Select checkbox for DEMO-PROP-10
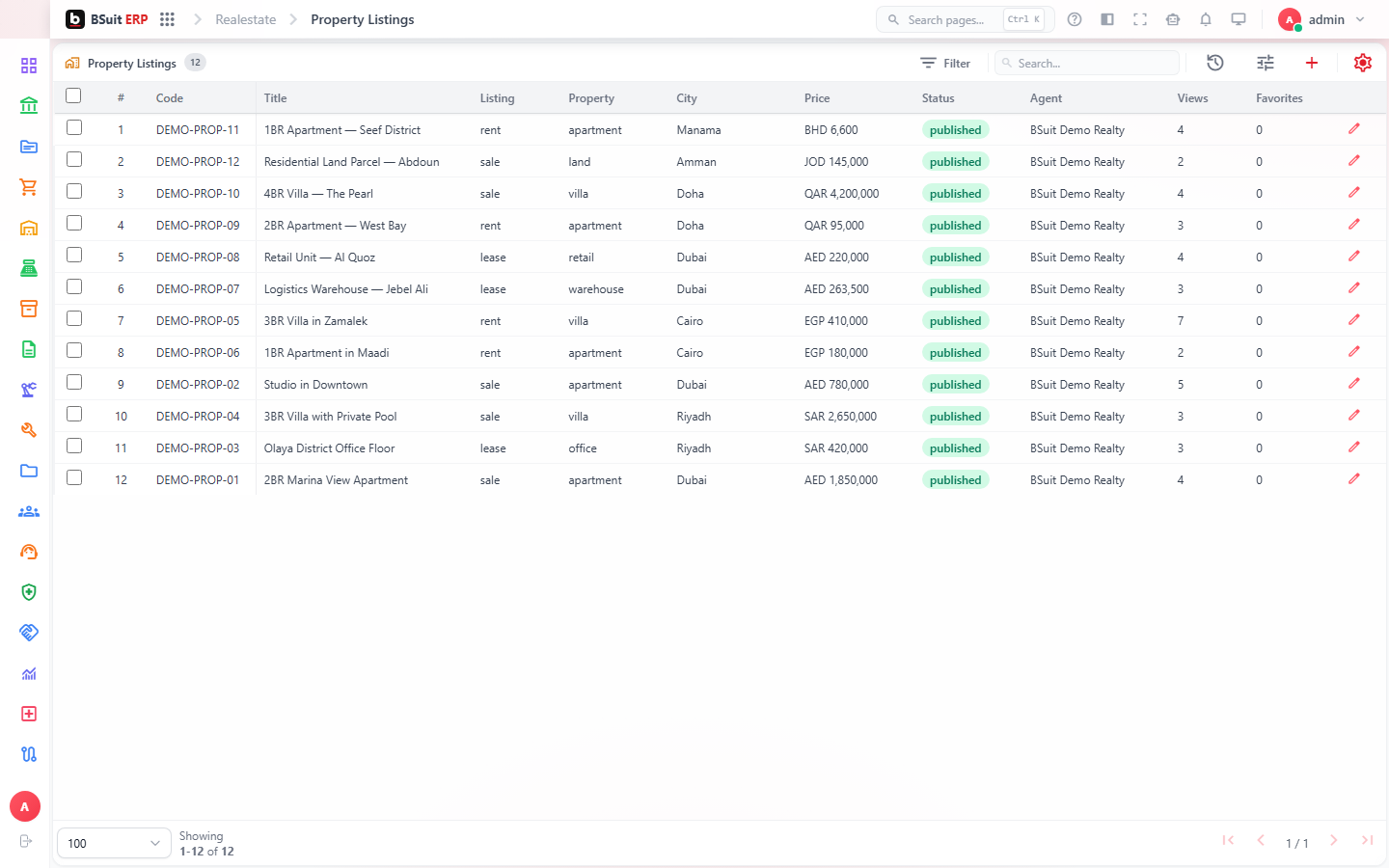Viewport: 1389px width, 868px height. [x=74, y=191]
